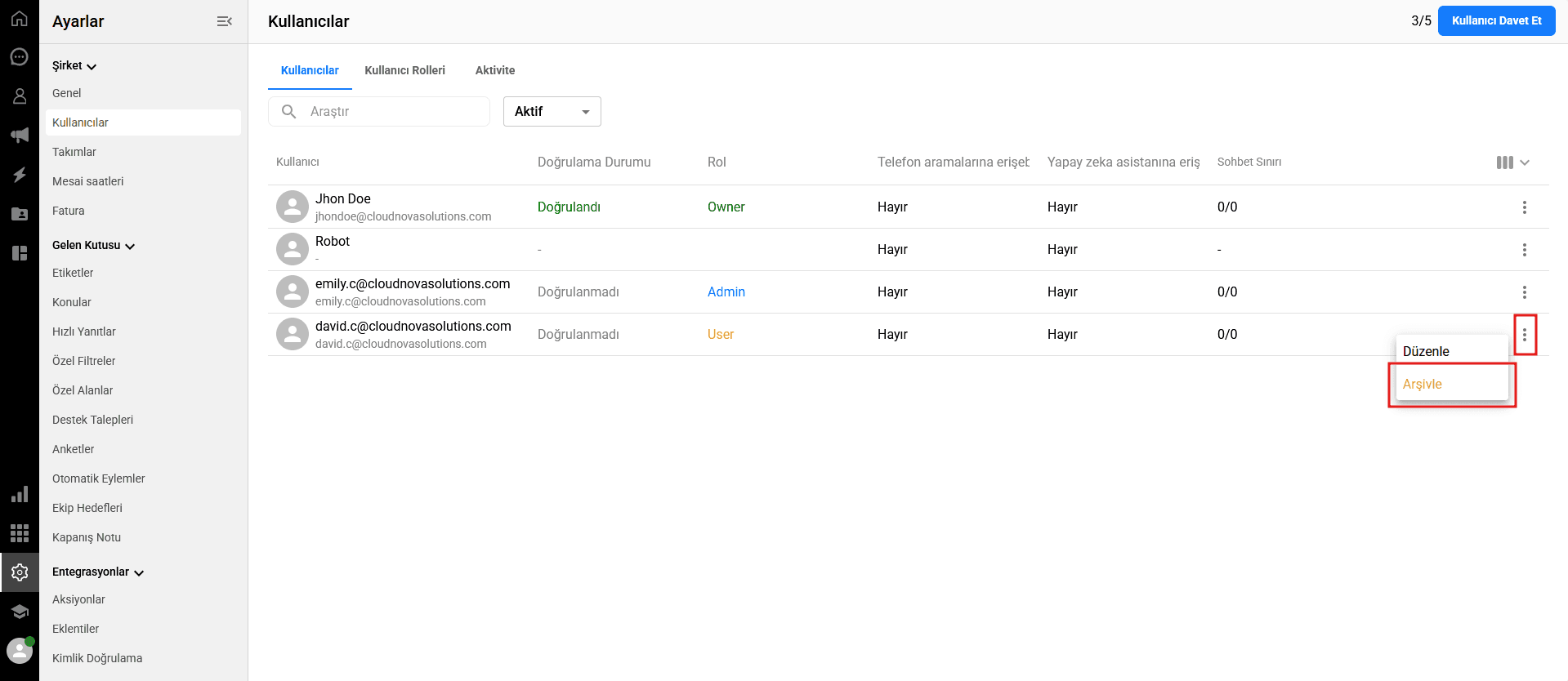Open the automation lightning bolt icon

(x=20, y=175)
